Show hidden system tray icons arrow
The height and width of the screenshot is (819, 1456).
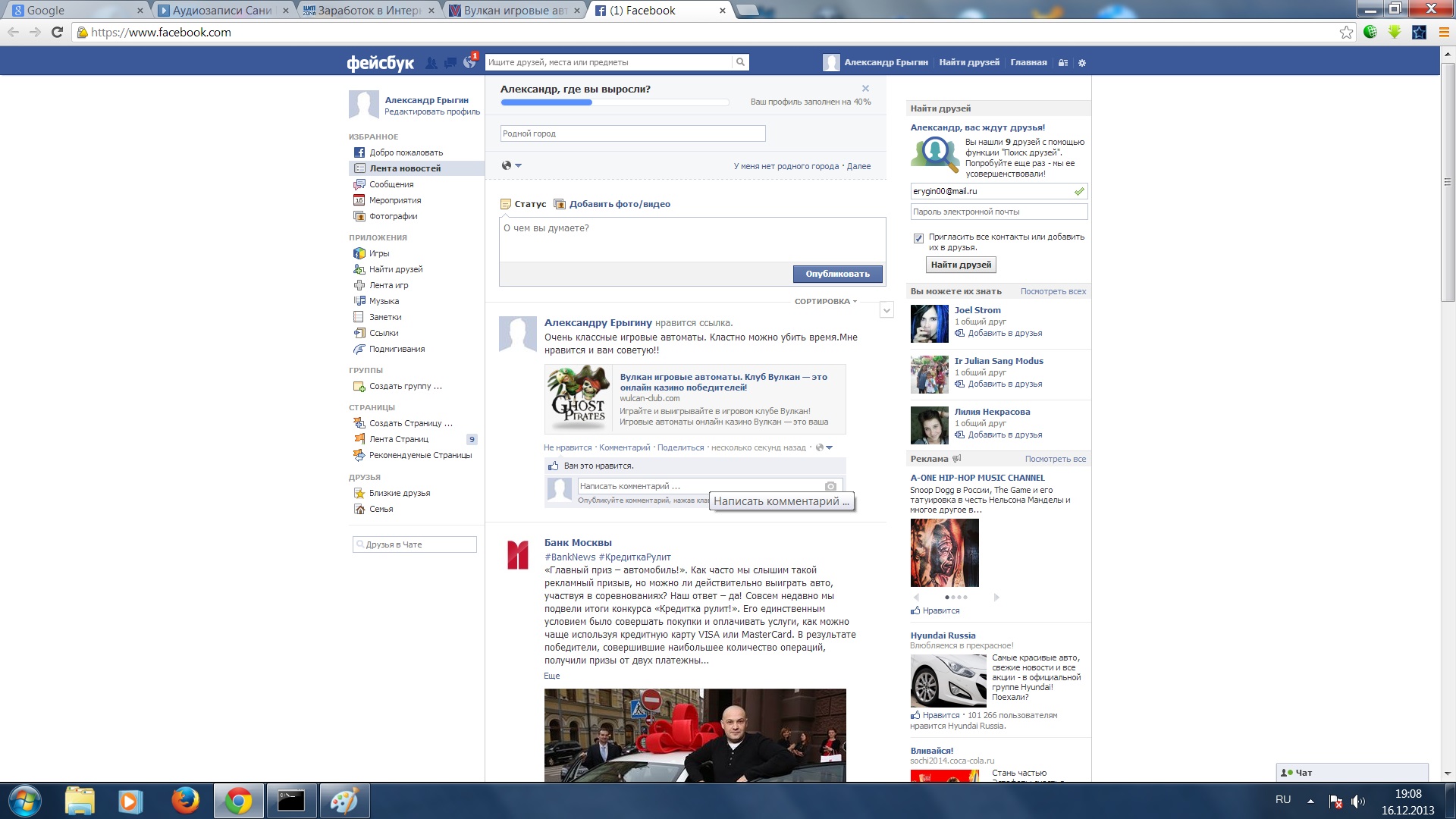coord(1310,801)
